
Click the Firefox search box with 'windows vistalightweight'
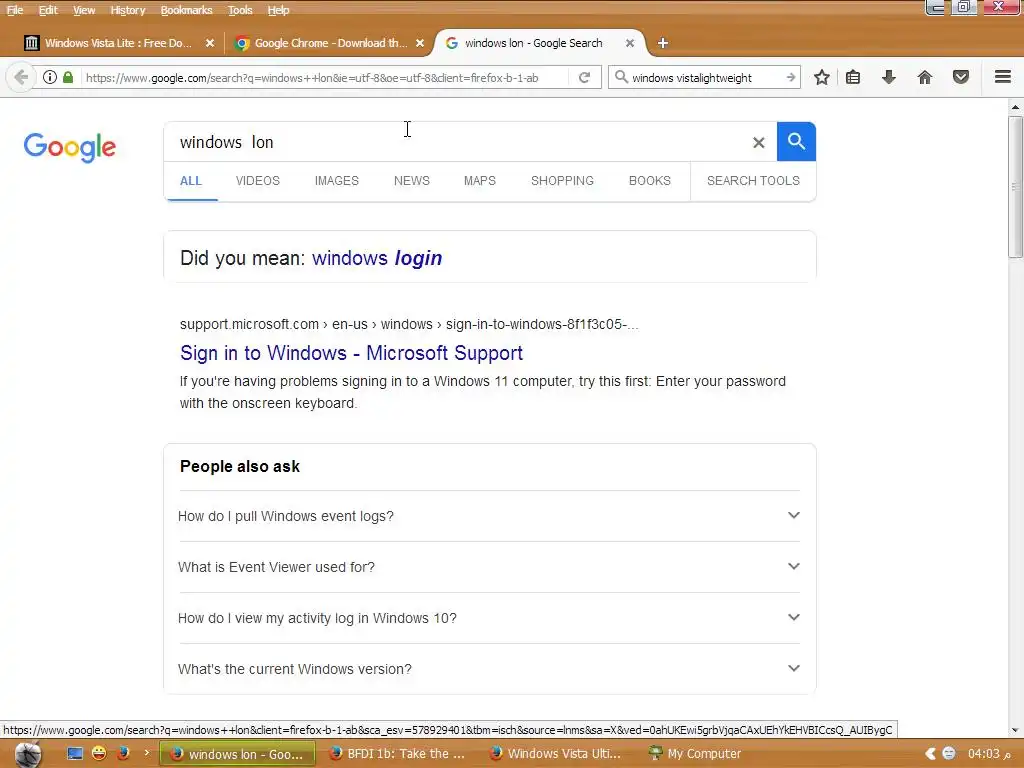pos(702,78)
